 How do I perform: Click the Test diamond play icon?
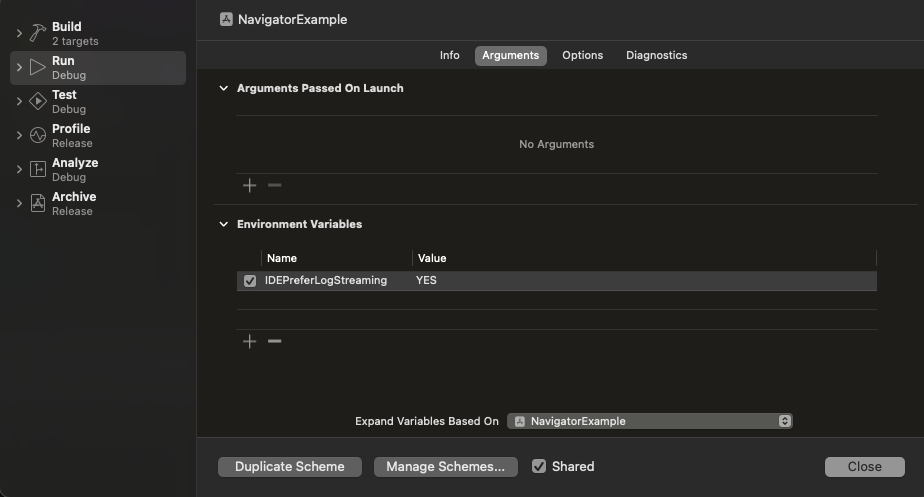point(38,101)
